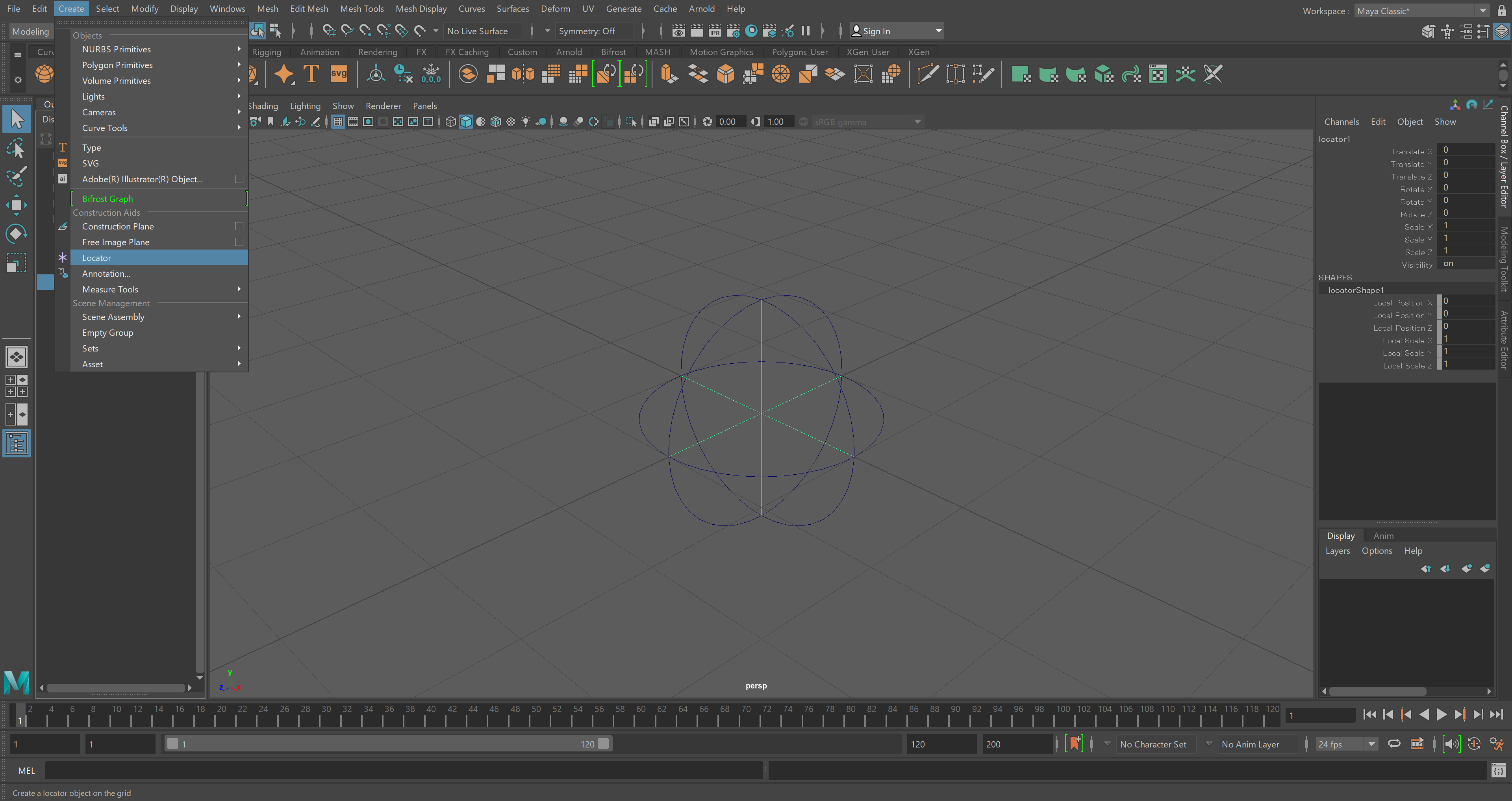This screenshot has width=1512, height=801.
Task: Select the Move tool in toolbox
Action: point(16,205)
